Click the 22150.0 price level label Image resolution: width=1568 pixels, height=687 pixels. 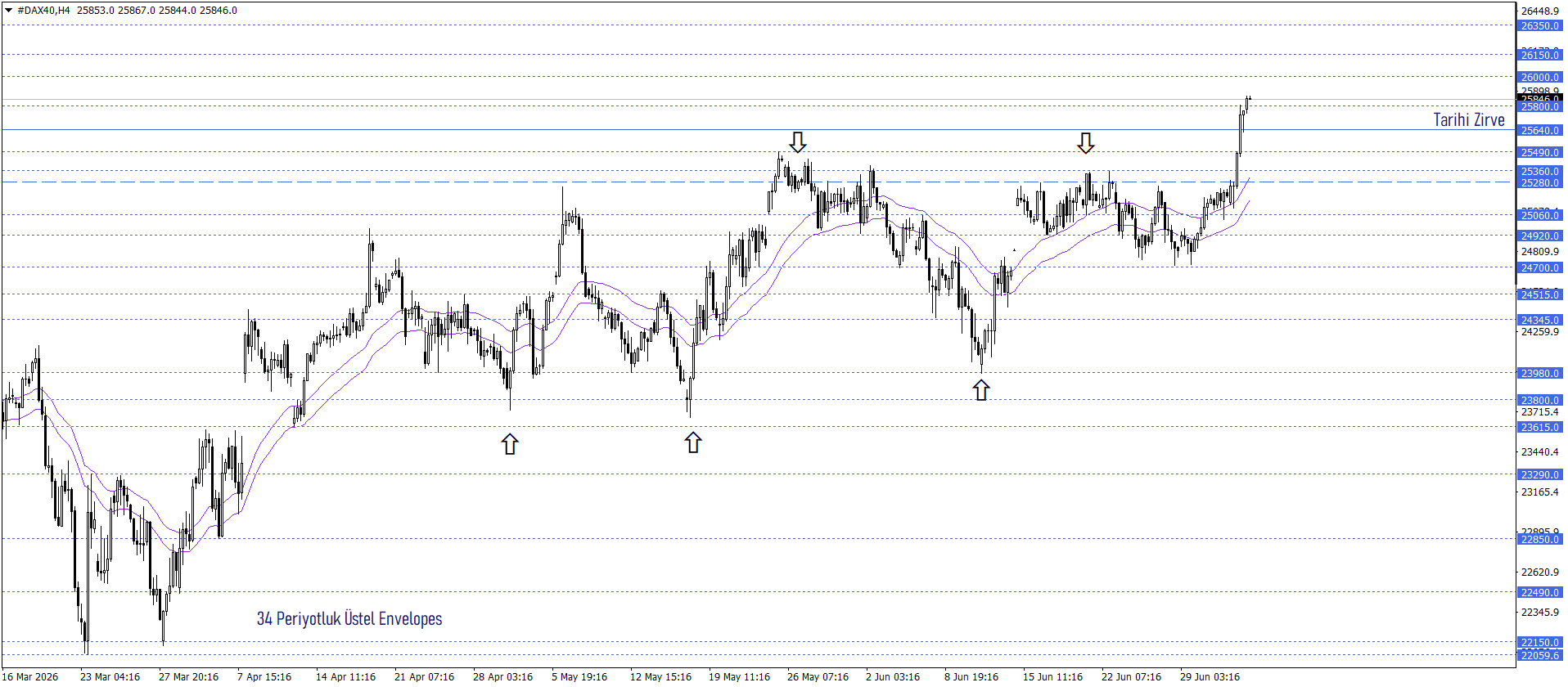tap(1540, 643)
